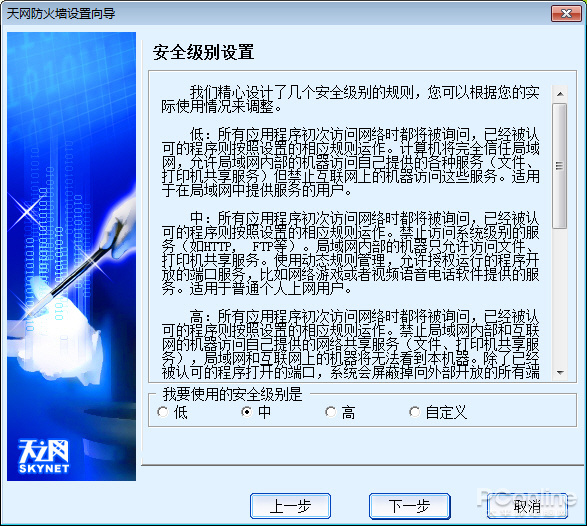This screenshot has width=587, height=526.
Task: Click the paragraph starting with 高：所有应用程序
Action: [x=350, y=344]
